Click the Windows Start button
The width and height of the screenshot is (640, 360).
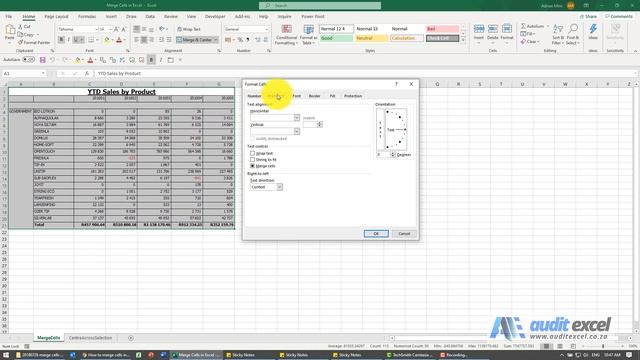(x=6, y=355)
